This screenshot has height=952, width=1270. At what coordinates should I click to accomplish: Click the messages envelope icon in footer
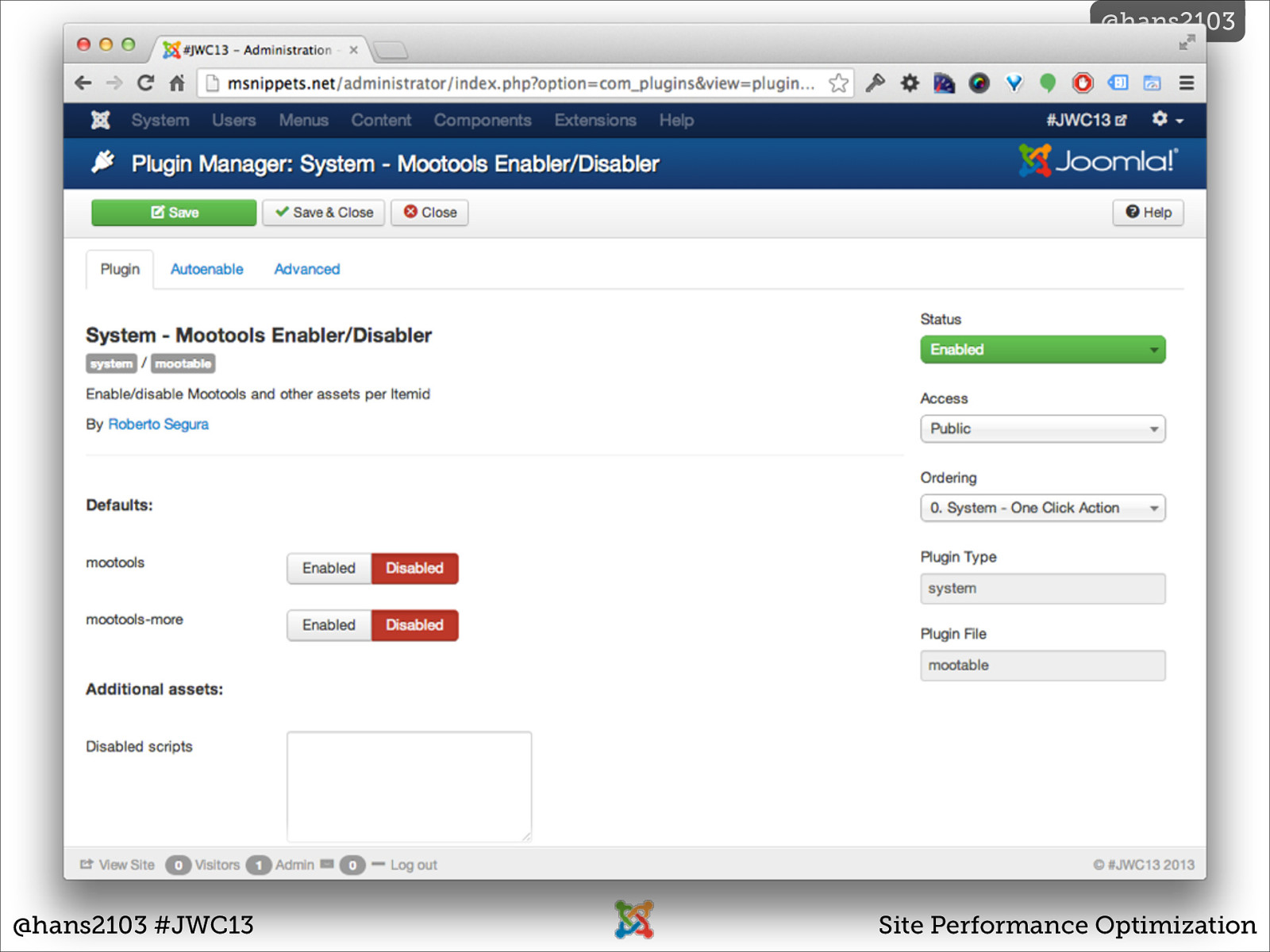pyautogui.click(x=327, y=864)
